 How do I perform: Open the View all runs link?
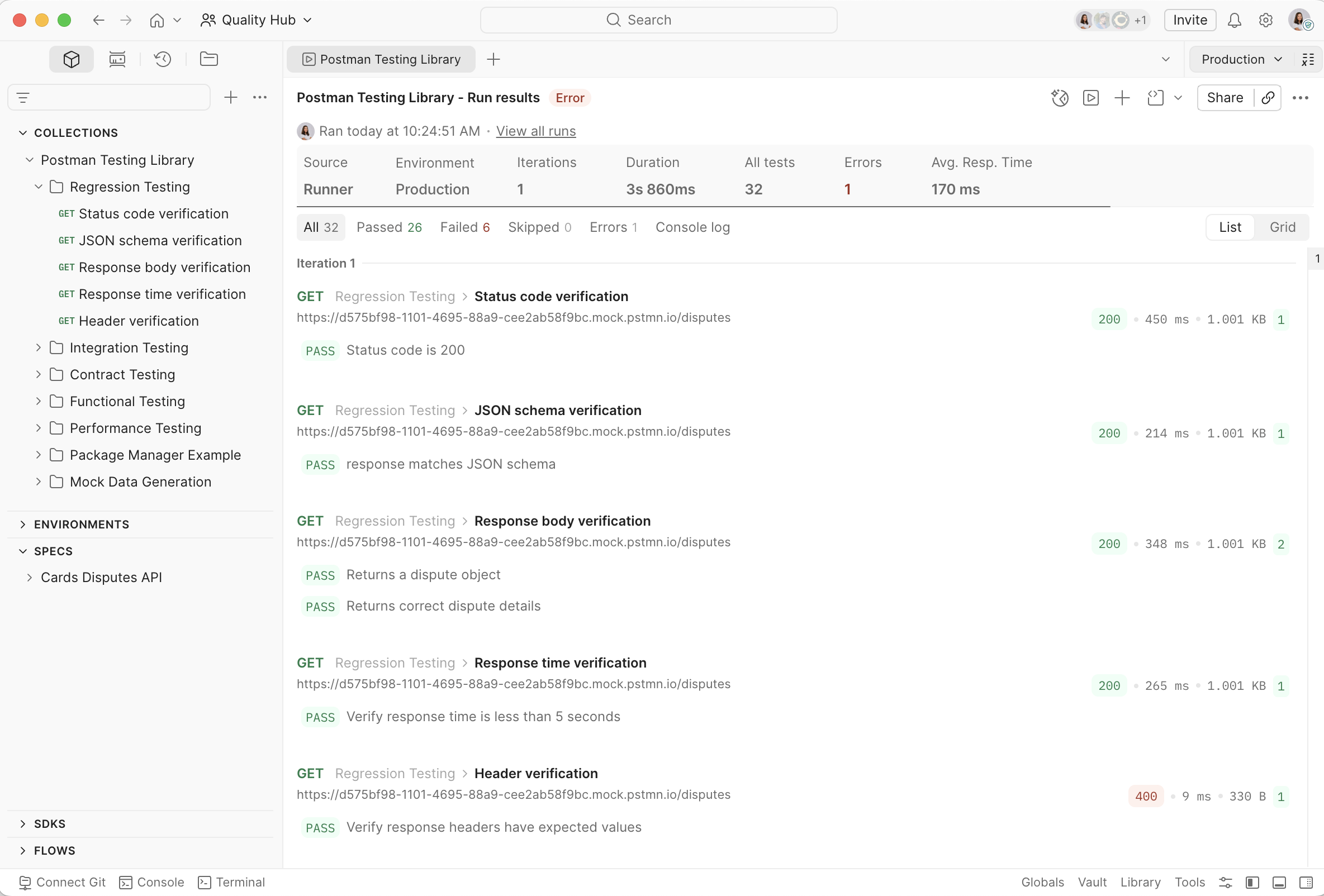535,131
